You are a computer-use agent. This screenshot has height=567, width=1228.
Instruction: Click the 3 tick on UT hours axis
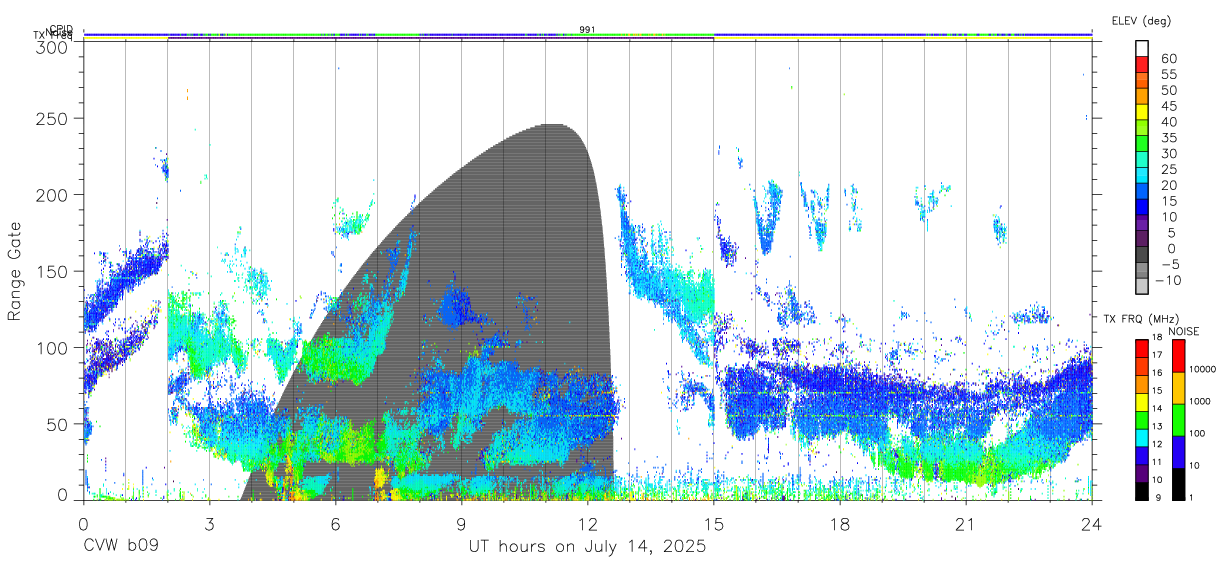[209, 524]
